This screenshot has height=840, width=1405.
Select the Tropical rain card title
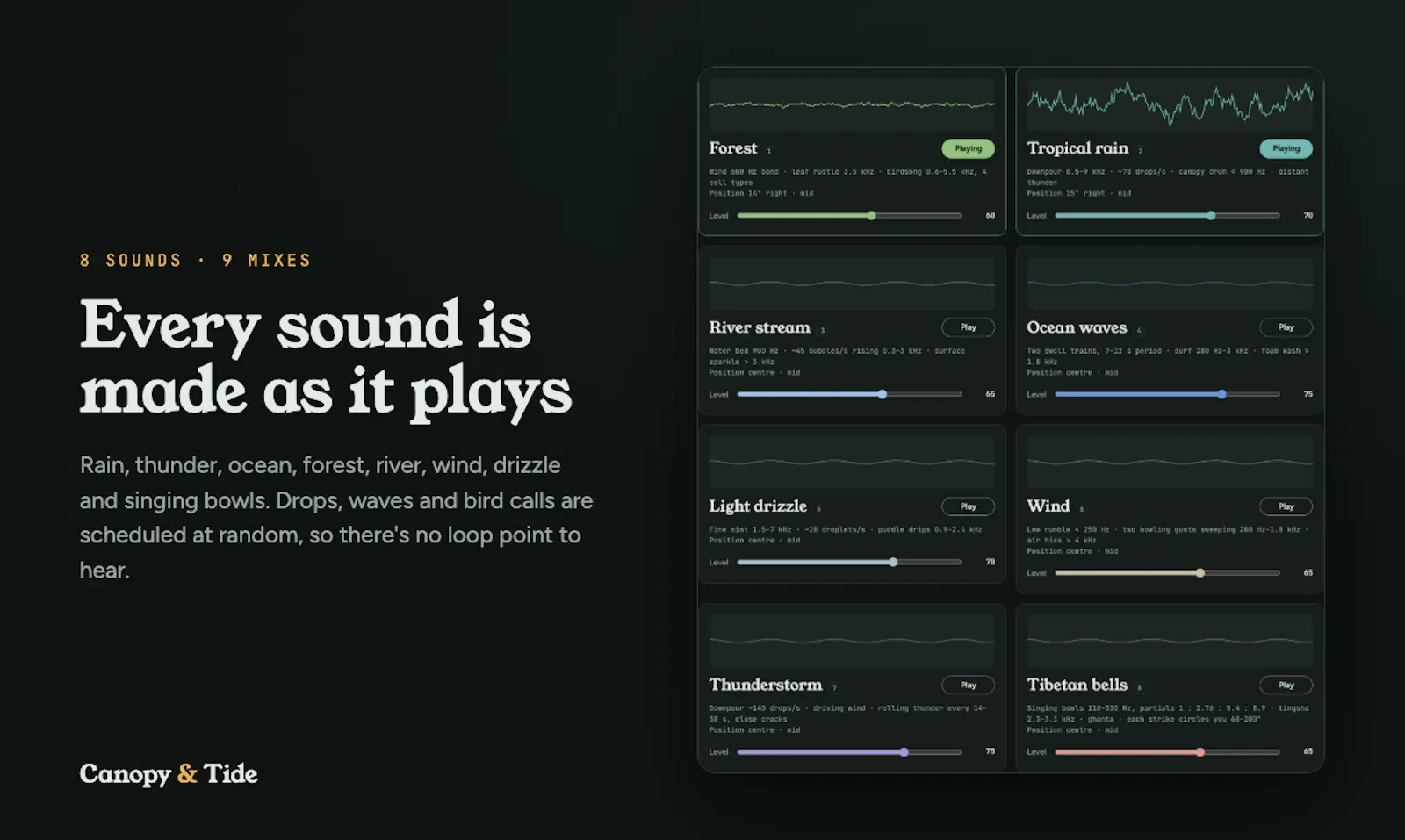click(1077, 148)
